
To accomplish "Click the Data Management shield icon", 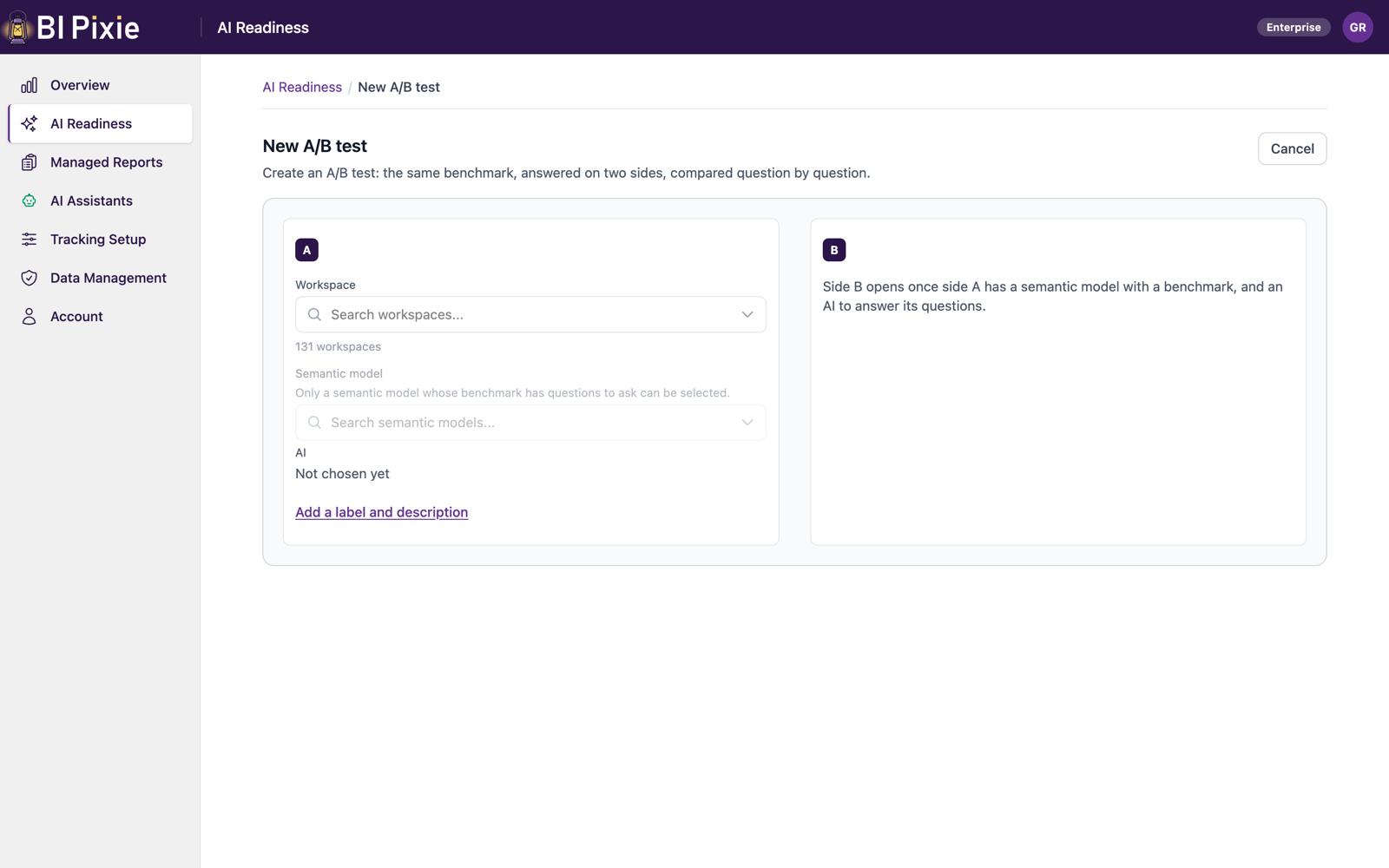I will [x=30, y=278].
